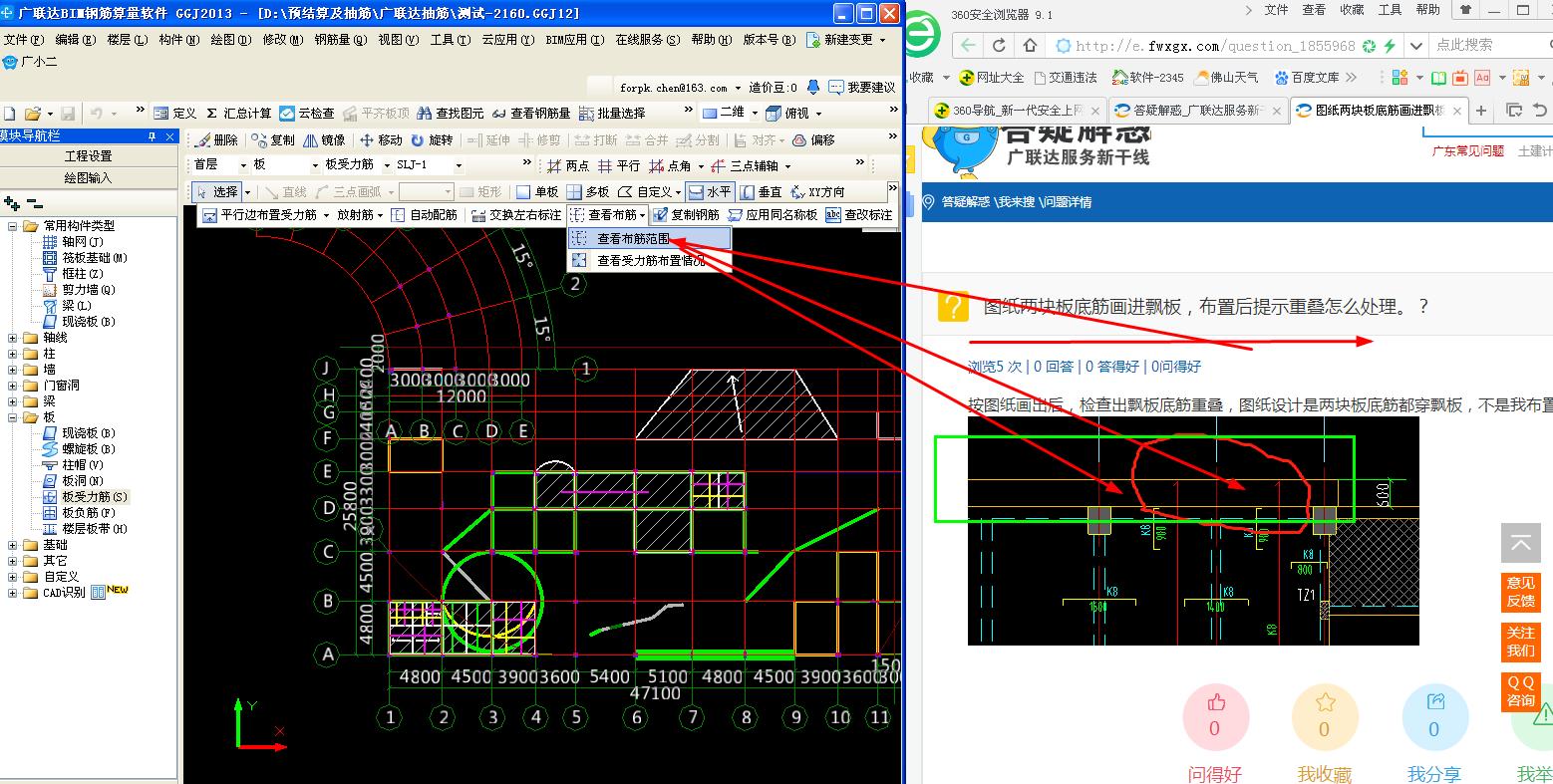Image resolution: width=1553 pixels, height=784 pixels.
Task: Open the BIM应用(I) menu
Action: tap(575, 40)
